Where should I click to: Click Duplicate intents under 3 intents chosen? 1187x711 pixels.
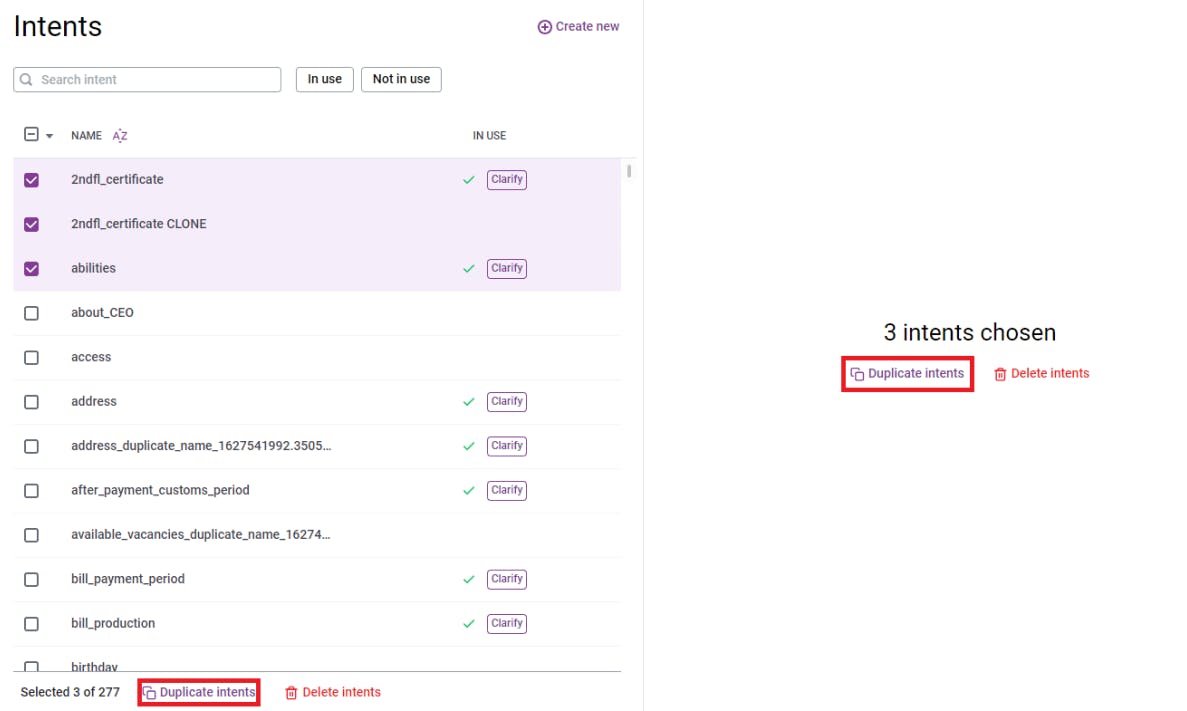click(x=907, y=373)
